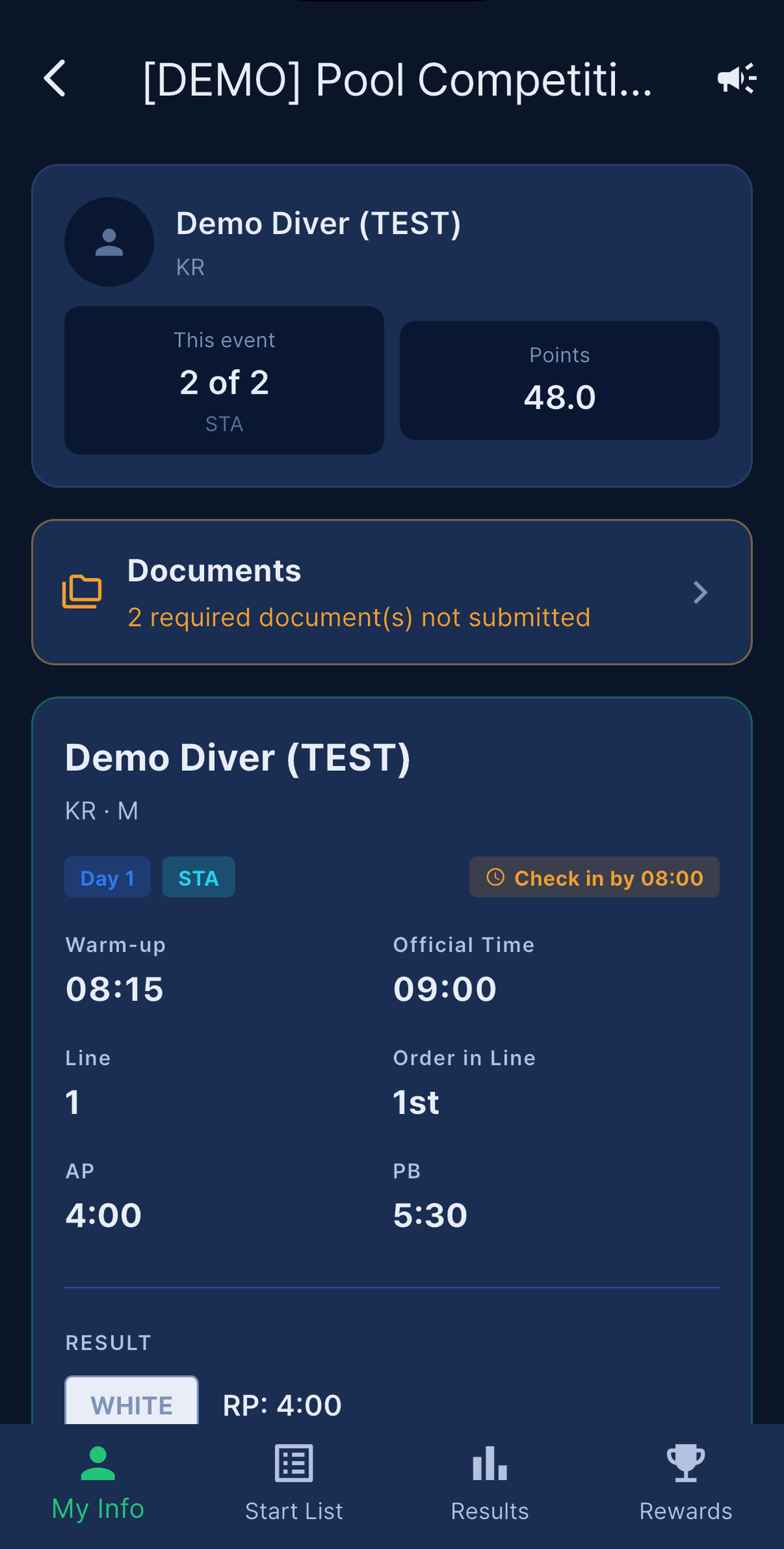
Task: Tap the PB value 5:30
Action: (430, 1215)
